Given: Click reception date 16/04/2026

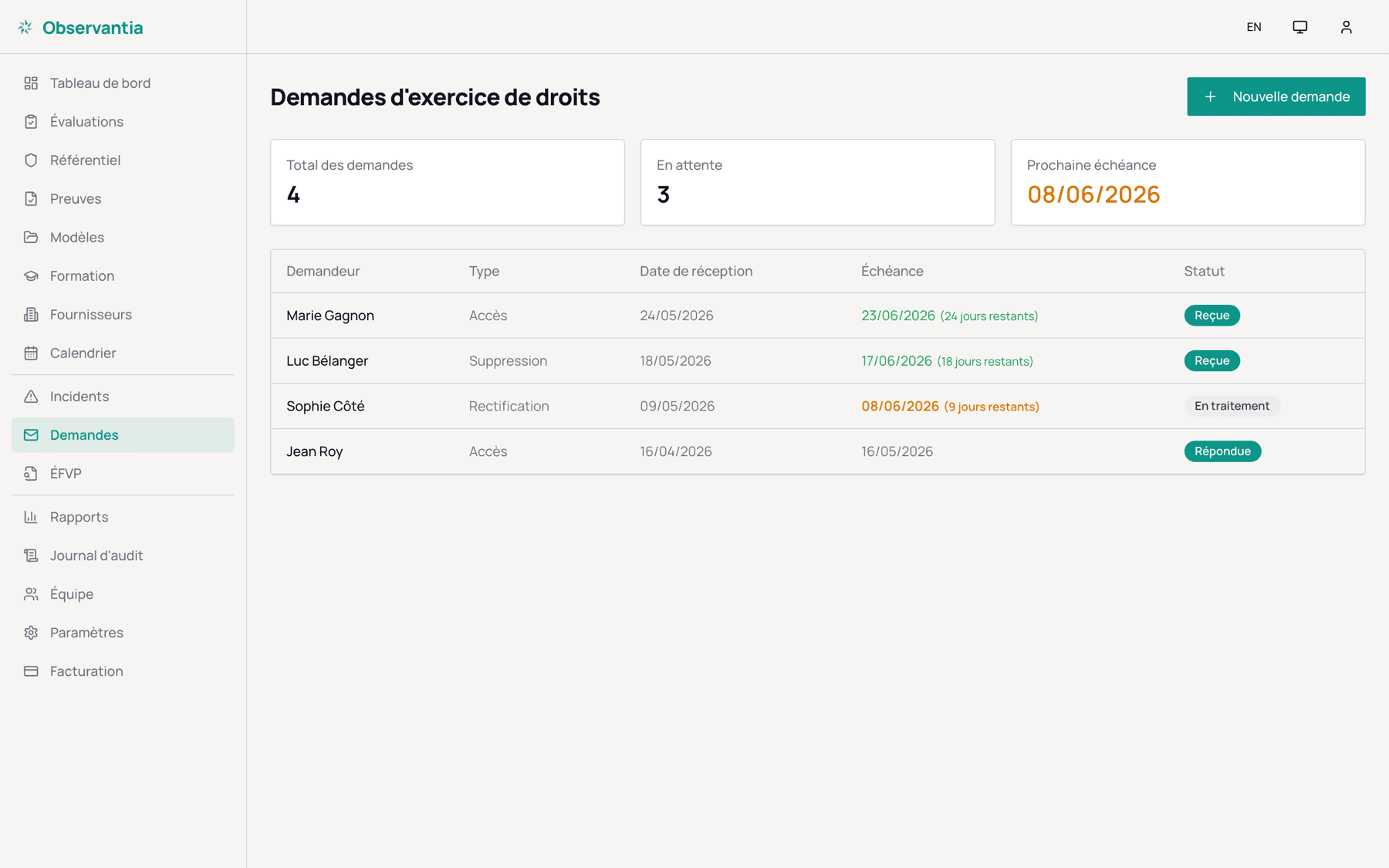Looking at the screenshot, I should pos(676,451).
